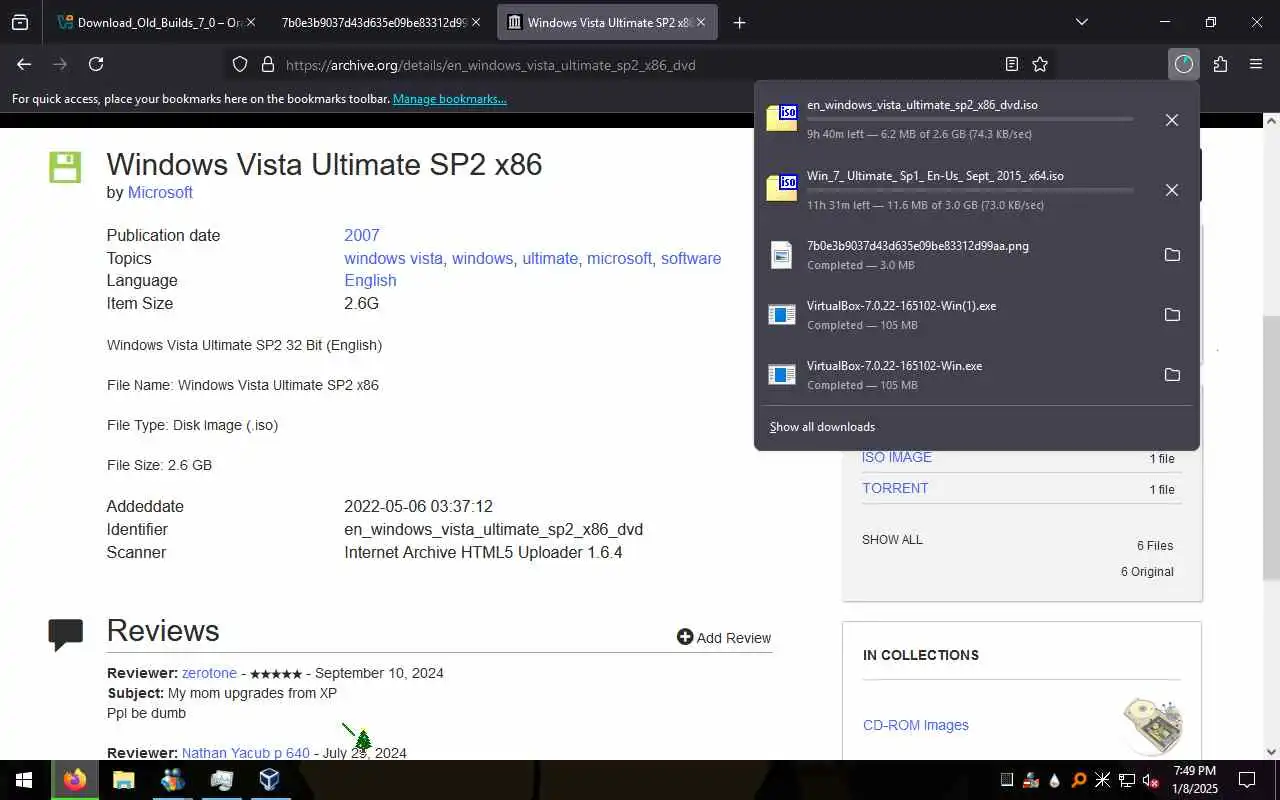Viewport: 1280px width, 800px height.
Task: Click the Manage bookmarks link
Action: [x=450, y=99]
